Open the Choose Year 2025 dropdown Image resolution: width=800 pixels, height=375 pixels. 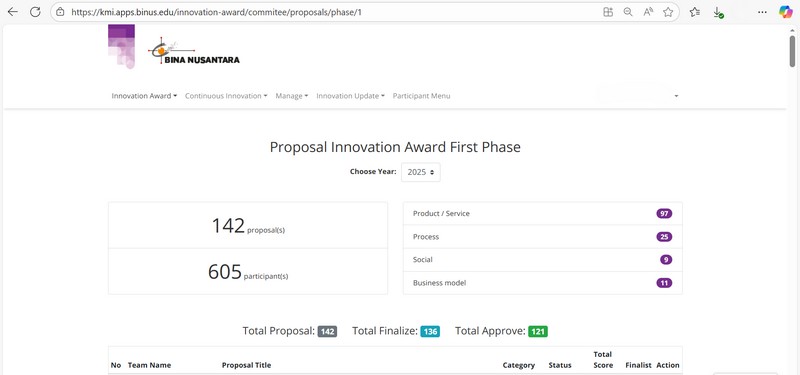click(421, 172)
